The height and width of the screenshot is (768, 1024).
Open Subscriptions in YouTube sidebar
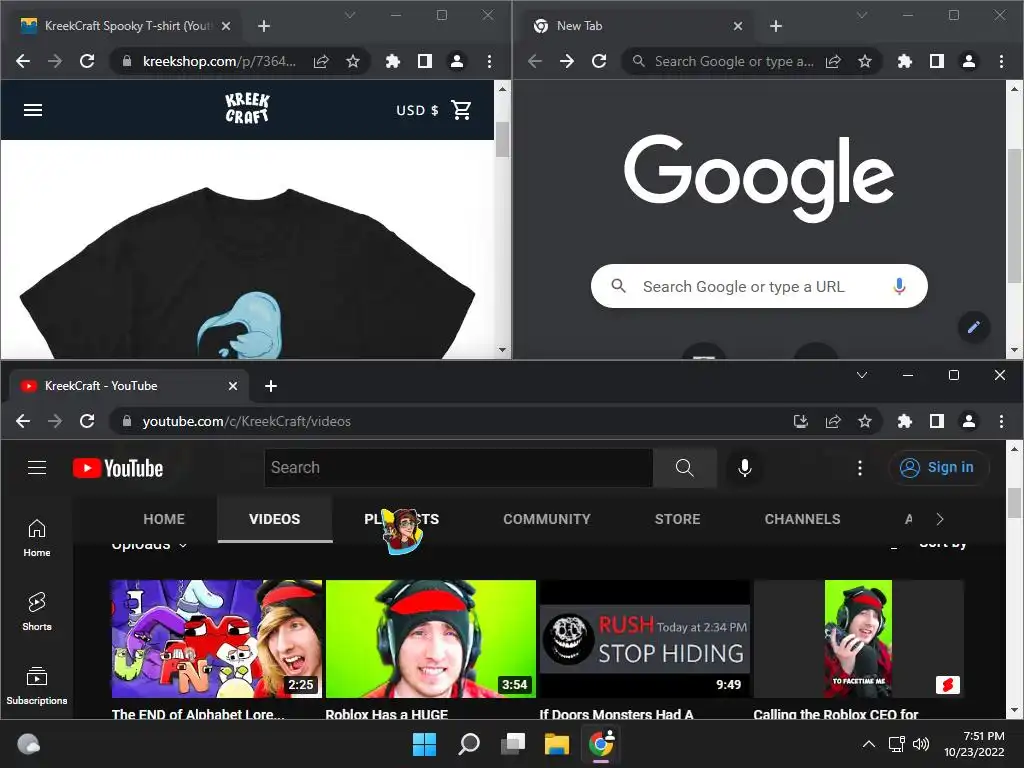(37, 686)
